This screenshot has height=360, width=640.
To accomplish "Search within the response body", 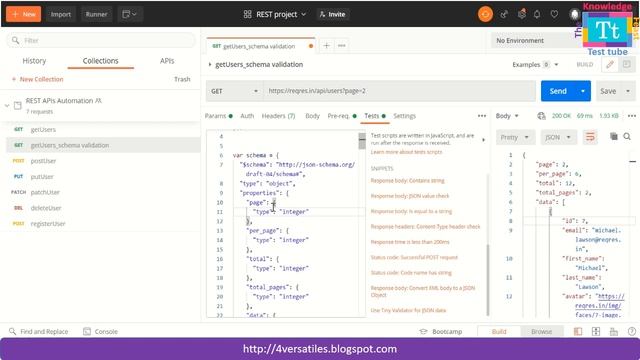I will tap(627, 136).
